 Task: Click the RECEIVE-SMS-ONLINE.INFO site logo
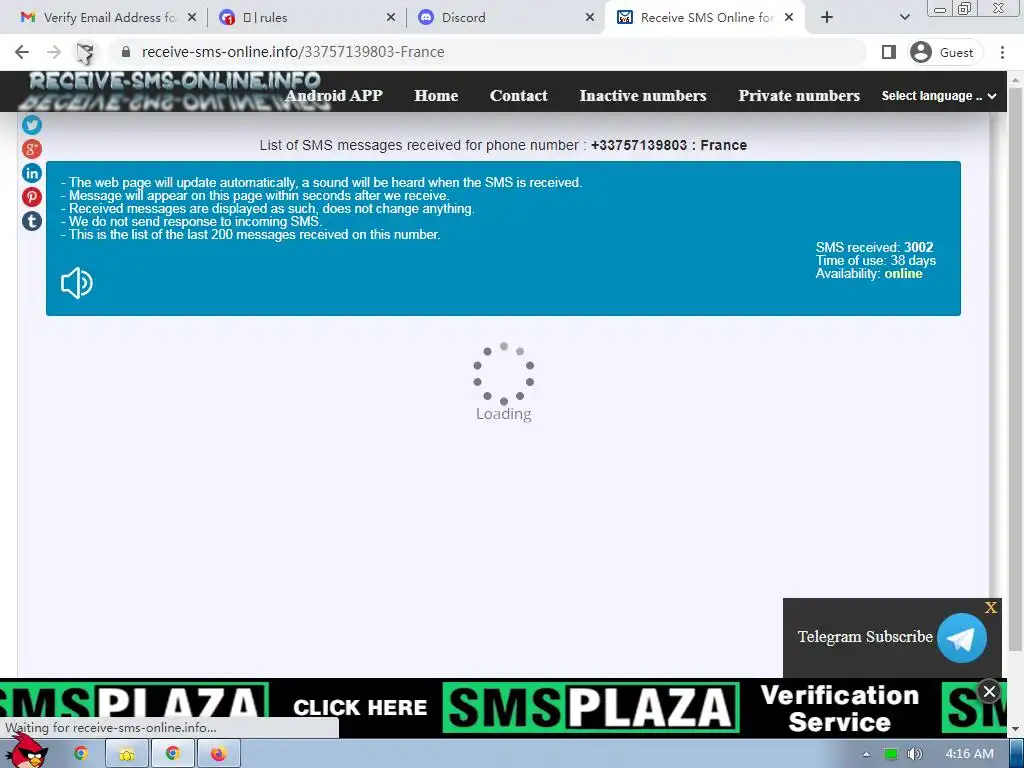pos(174,90)
